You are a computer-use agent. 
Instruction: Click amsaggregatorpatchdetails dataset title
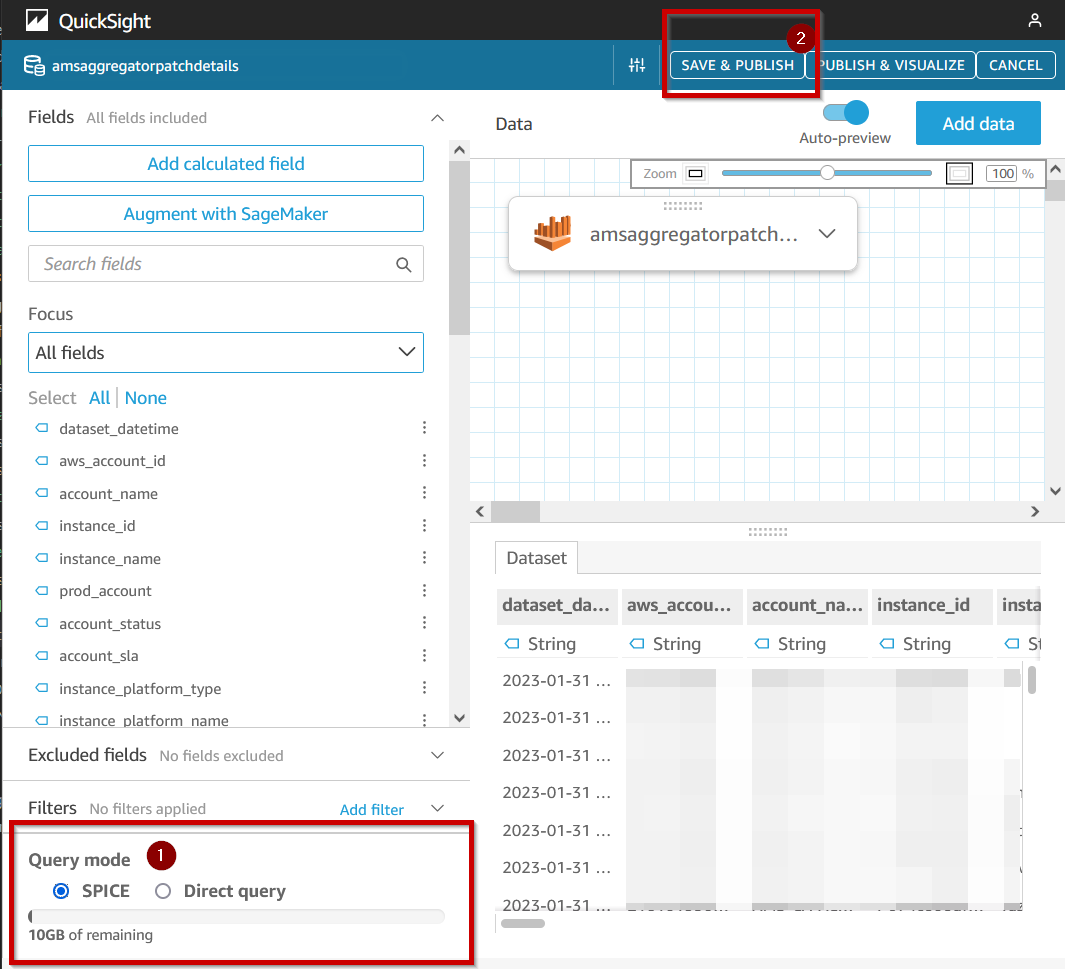pyautogui.click(x=145, y=66)
